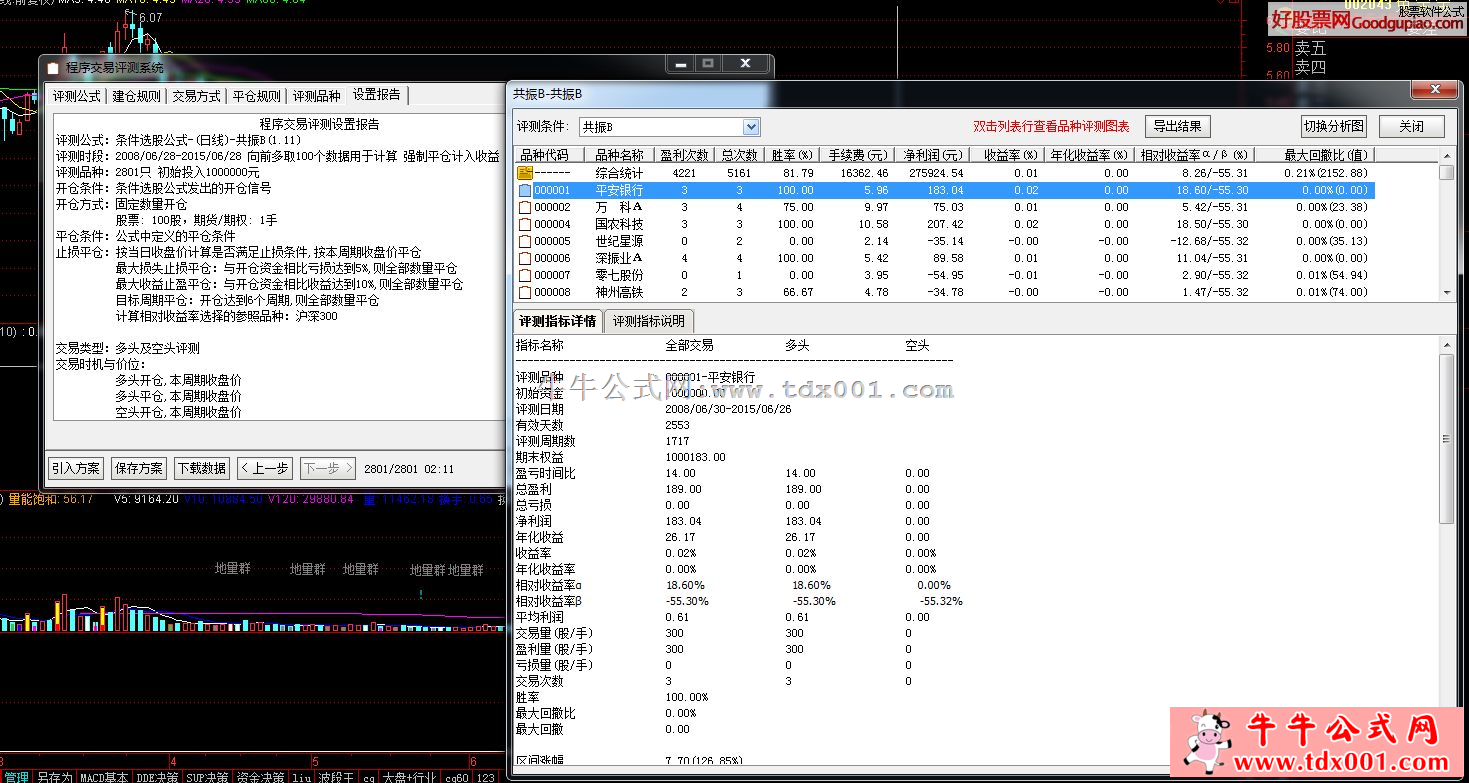Image resolution: width=1469 pixels, height=783 pixels.
Task: Select the 万科A stock name cell
Action: (619, 207)
